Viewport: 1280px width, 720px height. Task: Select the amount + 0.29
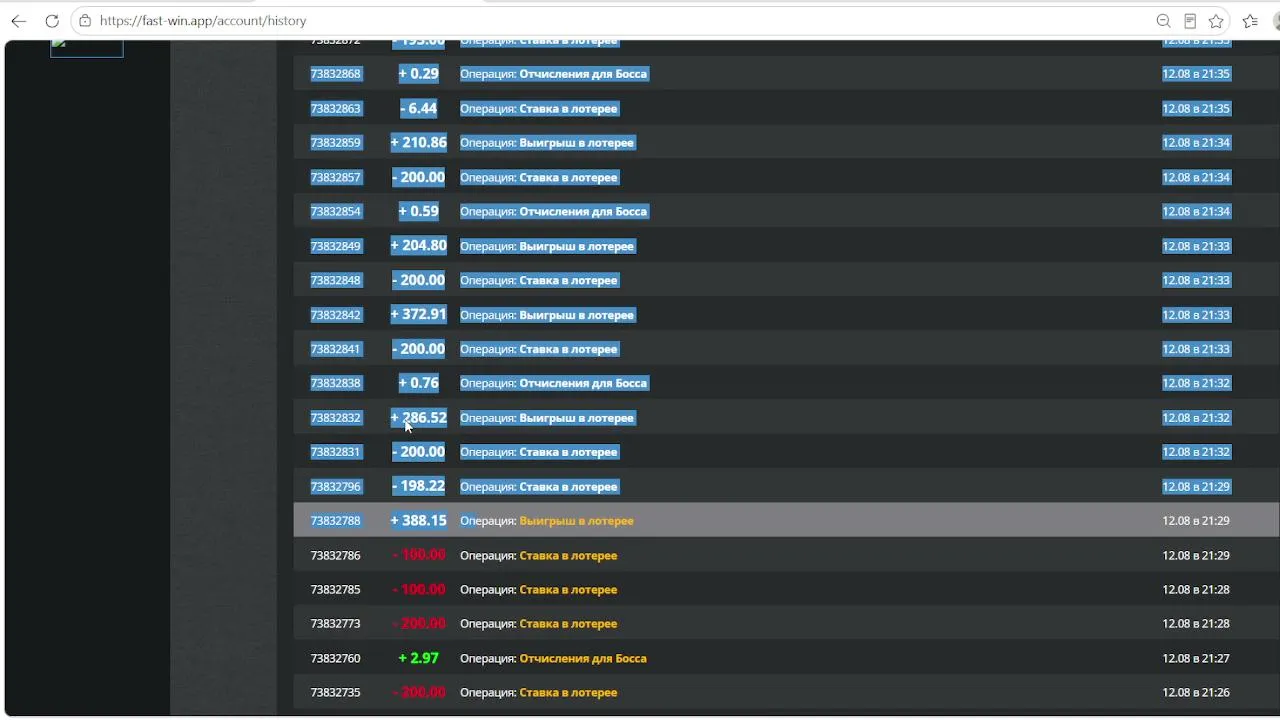(419, 74)
